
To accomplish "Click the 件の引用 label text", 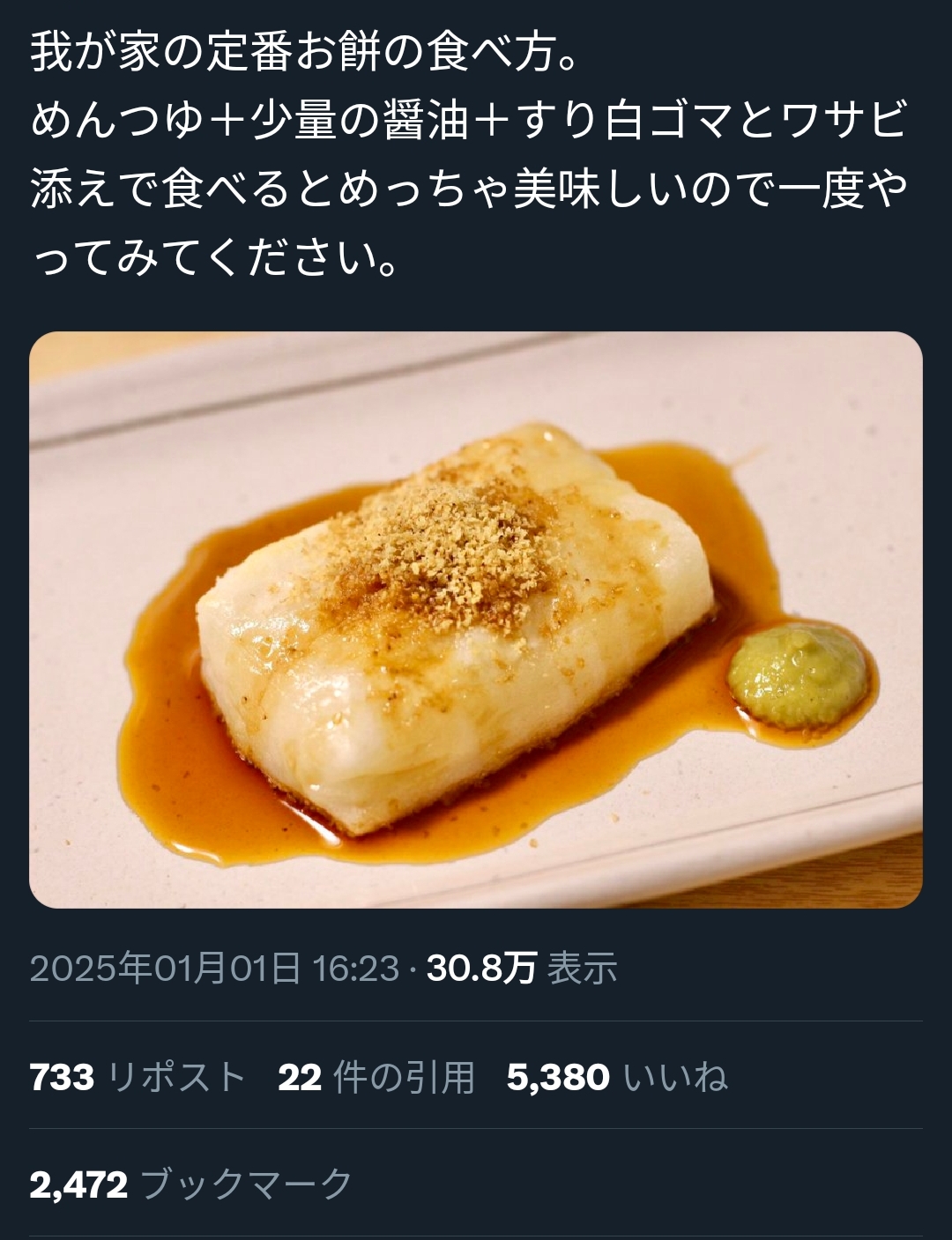I will click(x=405, y=1077).
